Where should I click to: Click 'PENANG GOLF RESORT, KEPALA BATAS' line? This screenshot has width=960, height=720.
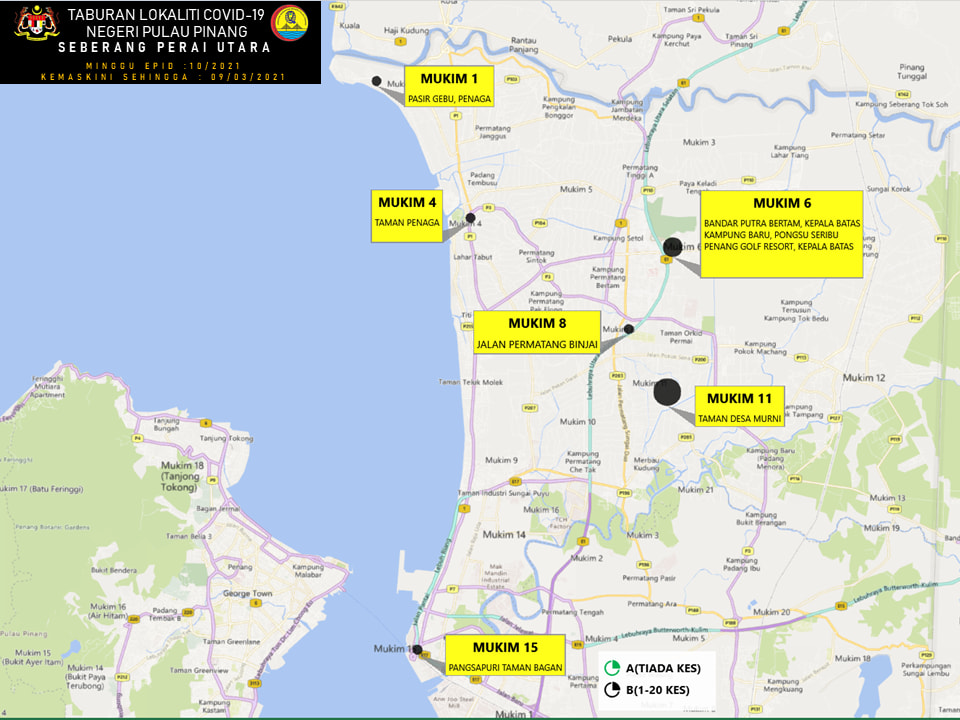click(778, 247)
